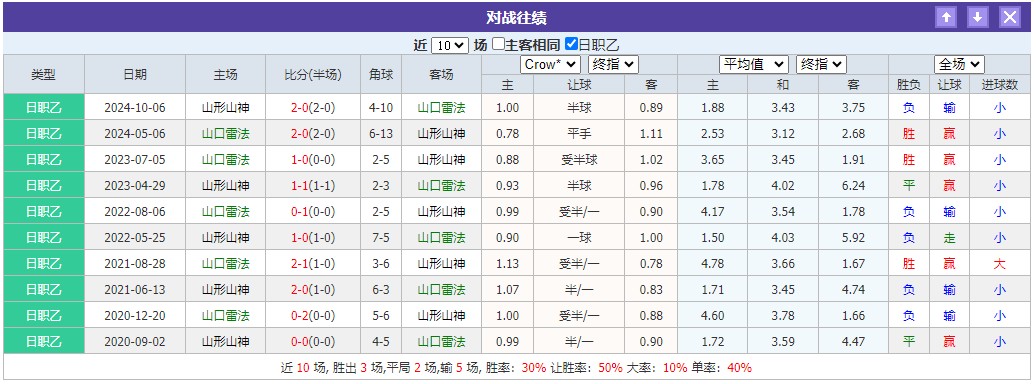Open home team 山口雷法 in 2024-05-06 row
1036x384 pixels.
click(x=225, y=134)
